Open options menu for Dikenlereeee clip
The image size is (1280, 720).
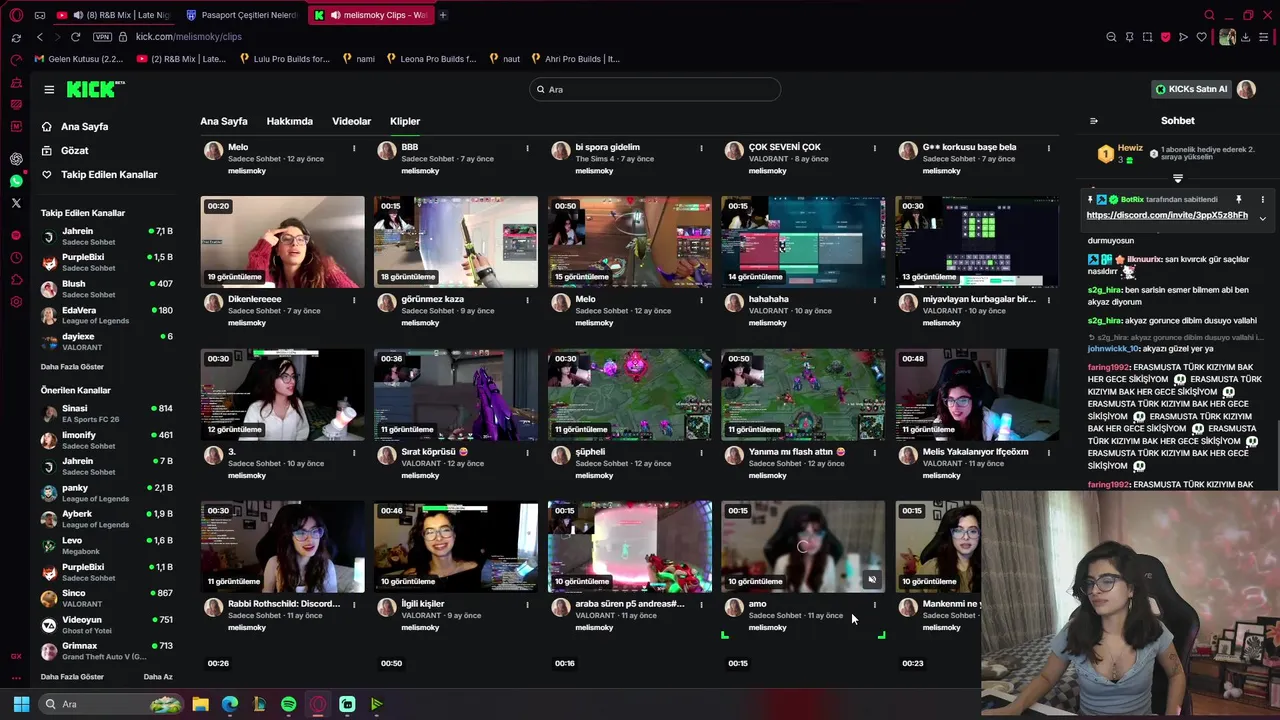(x=354, y=299)
